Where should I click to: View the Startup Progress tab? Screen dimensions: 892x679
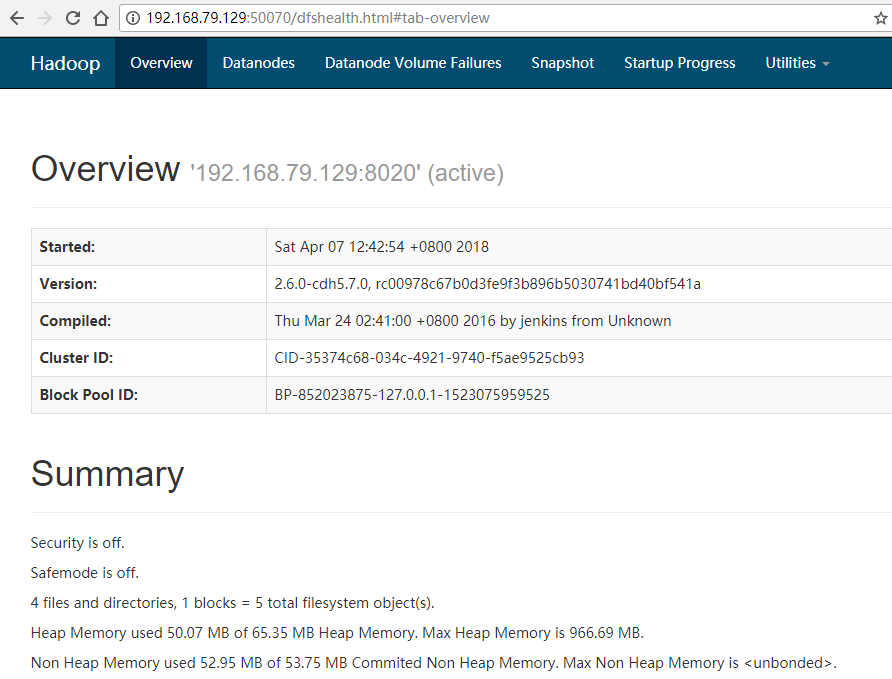tap(679, 63)
